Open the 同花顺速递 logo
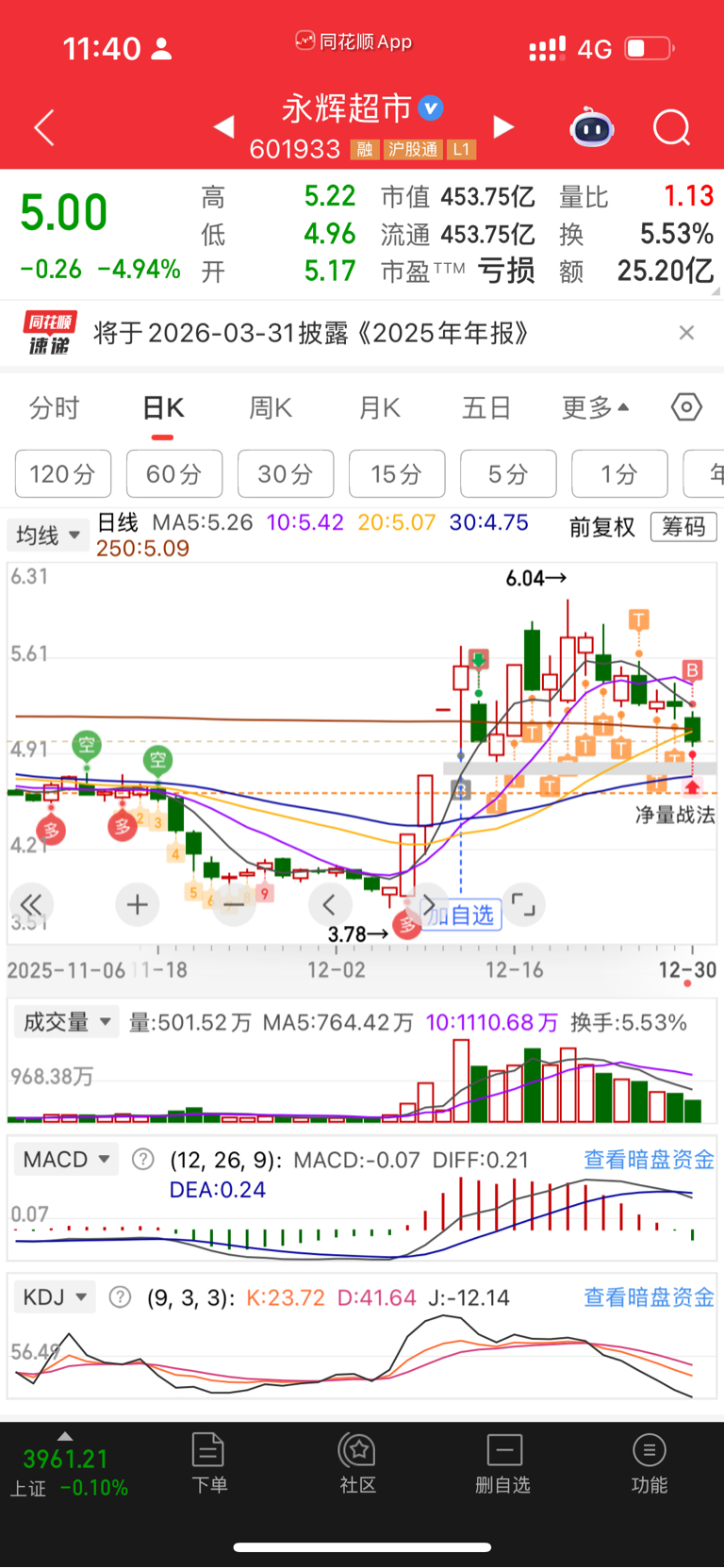 pyautogui.click(x=50, y=333)
